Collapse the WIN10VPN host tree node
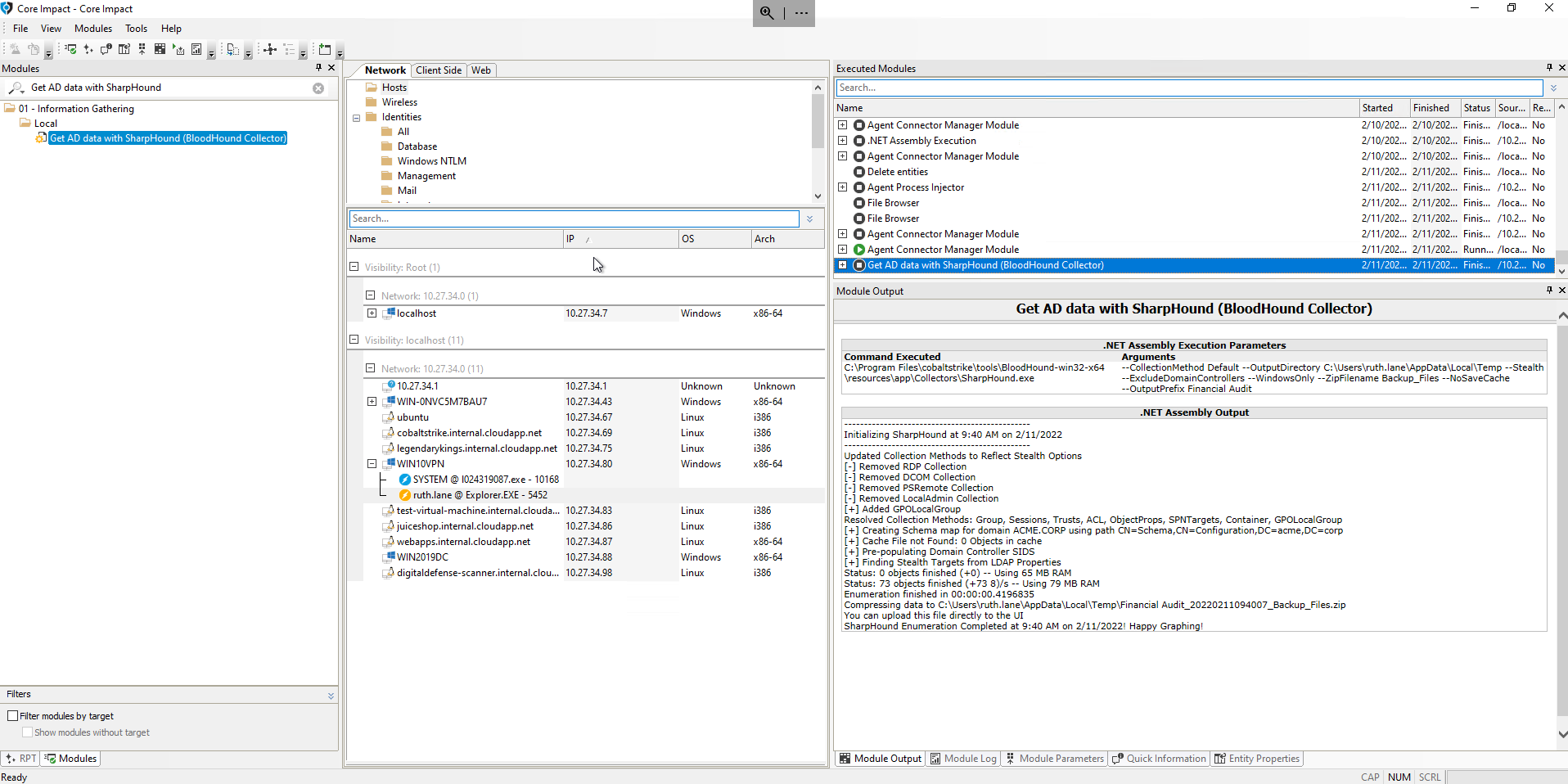The width and height of the screenshot is (1568, 784). 372,464
